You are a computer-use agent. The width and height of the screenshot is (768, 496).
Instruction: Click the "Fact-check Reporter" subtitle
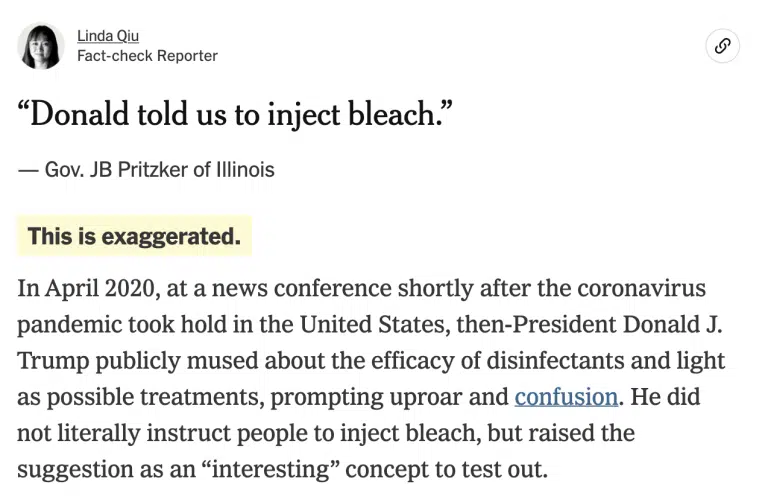pos(147,56)
